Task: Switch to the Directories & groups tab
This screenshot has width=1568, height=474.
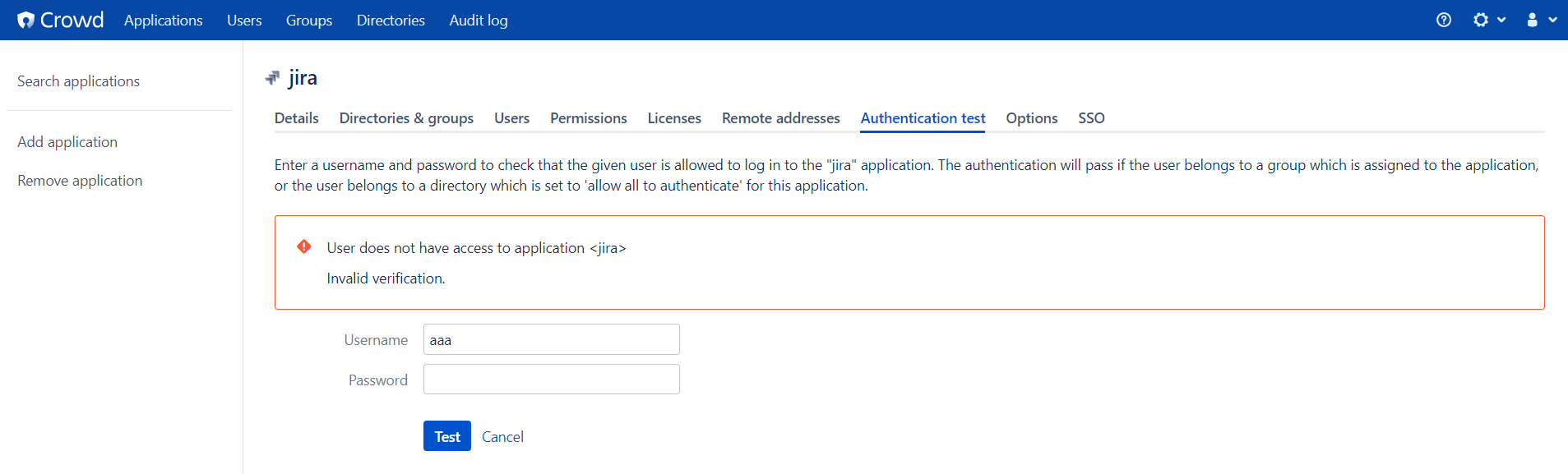Action: pyautogui.click(x=406, y=118)
